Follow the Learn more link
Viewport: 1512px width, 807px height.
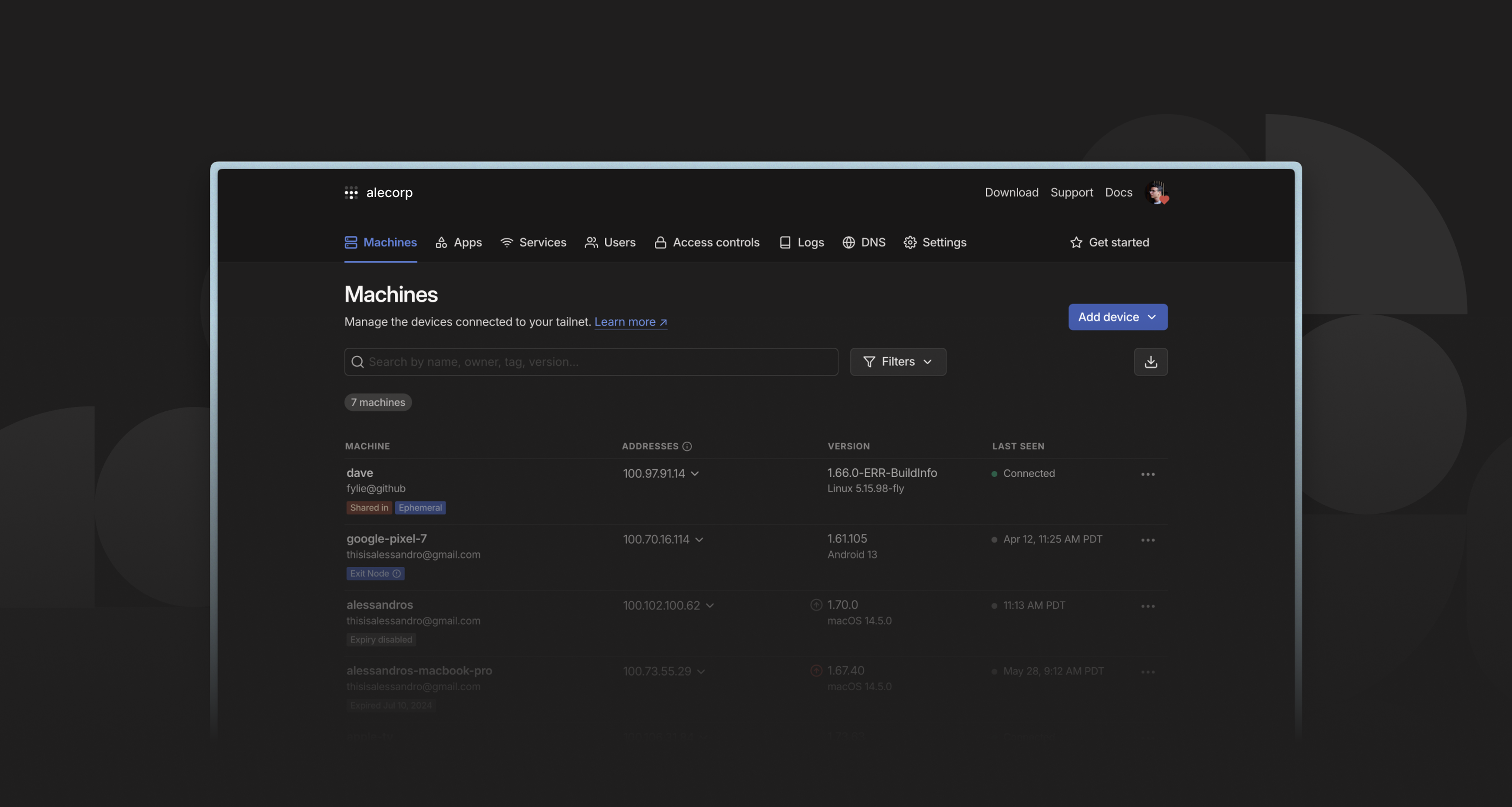point(630,322)
